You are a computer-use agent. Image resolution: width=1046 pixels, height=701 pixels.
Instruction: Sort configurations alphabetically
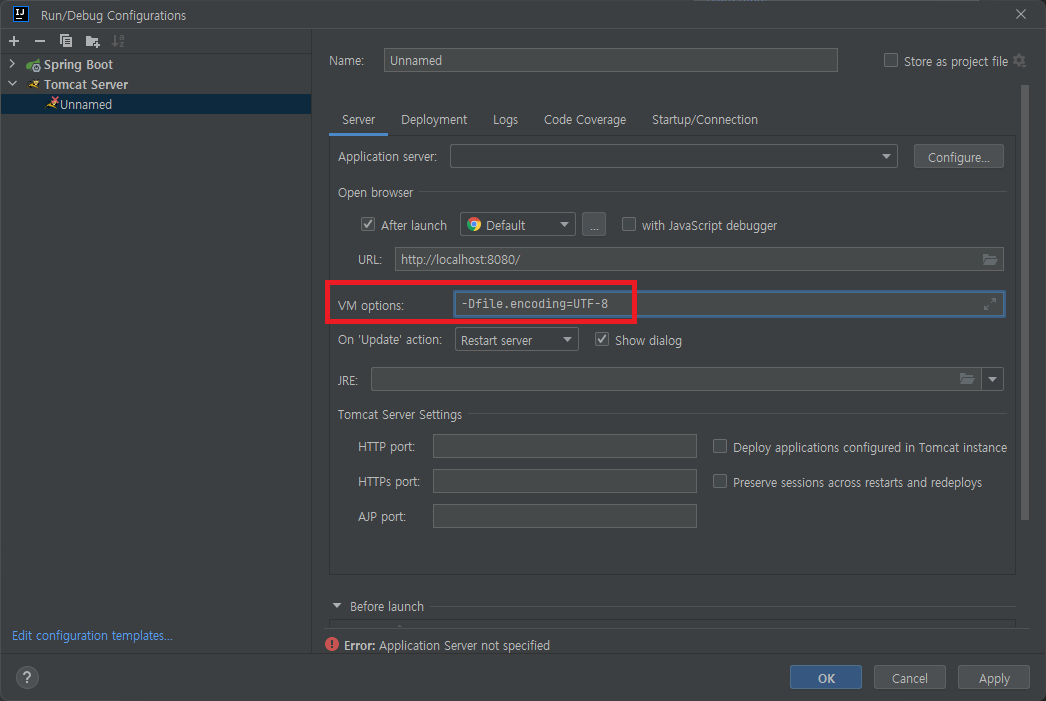(x=118, y=41)
